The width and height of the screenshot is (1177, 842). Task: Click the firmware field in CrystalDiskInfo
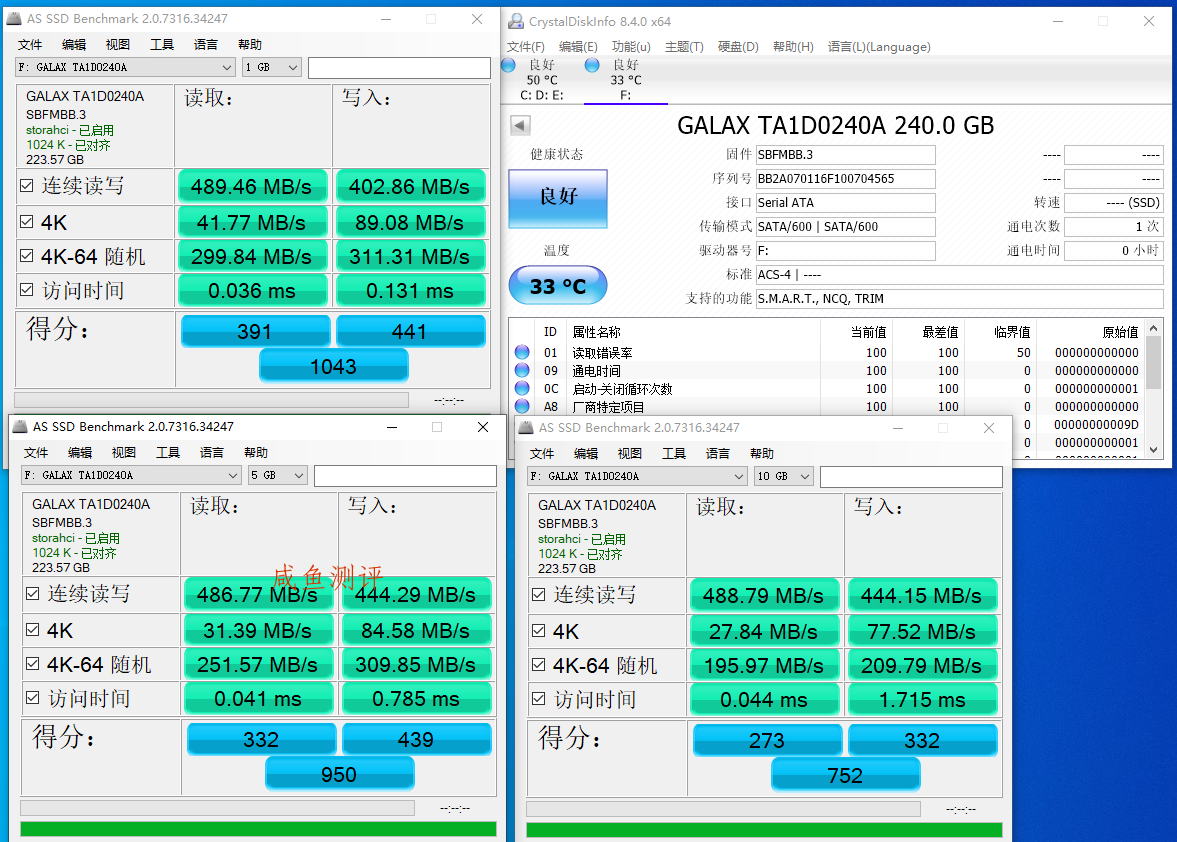[845, 155]
